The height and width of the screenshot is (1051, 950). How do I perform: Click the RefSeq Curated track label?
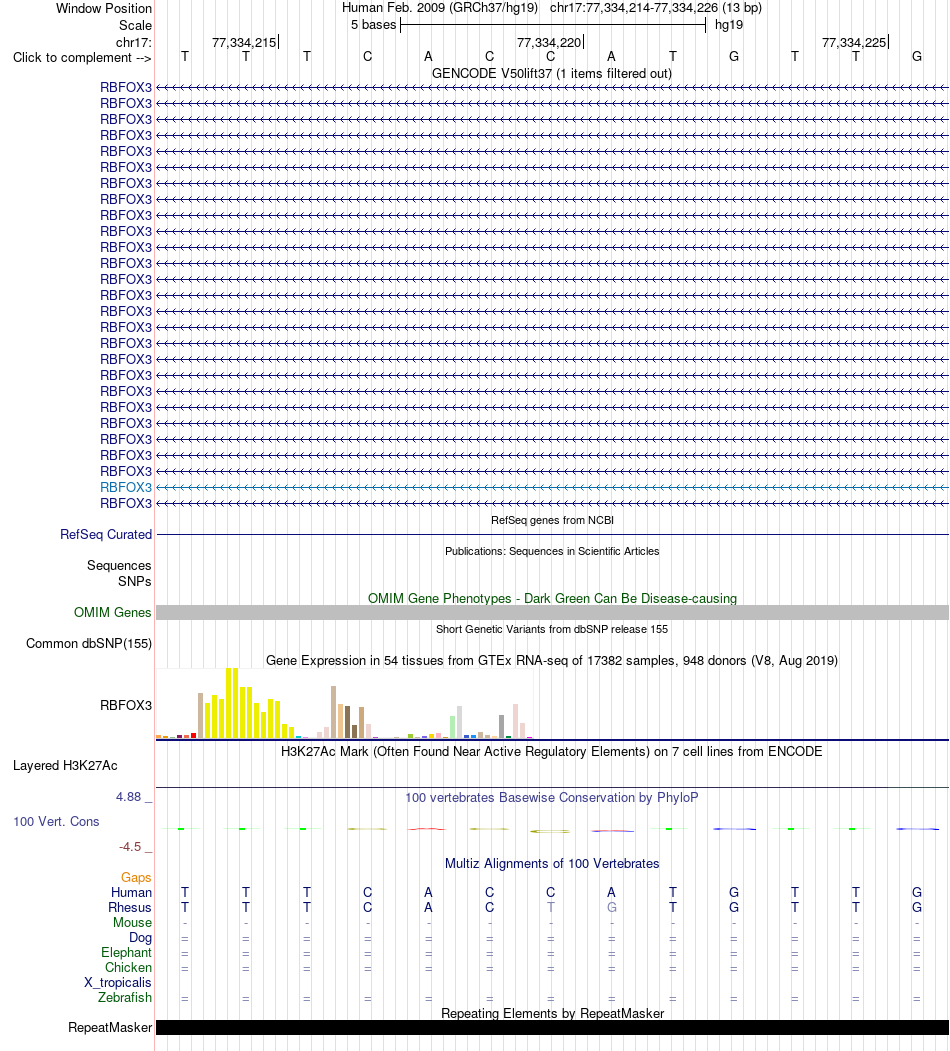click(106, 534)
